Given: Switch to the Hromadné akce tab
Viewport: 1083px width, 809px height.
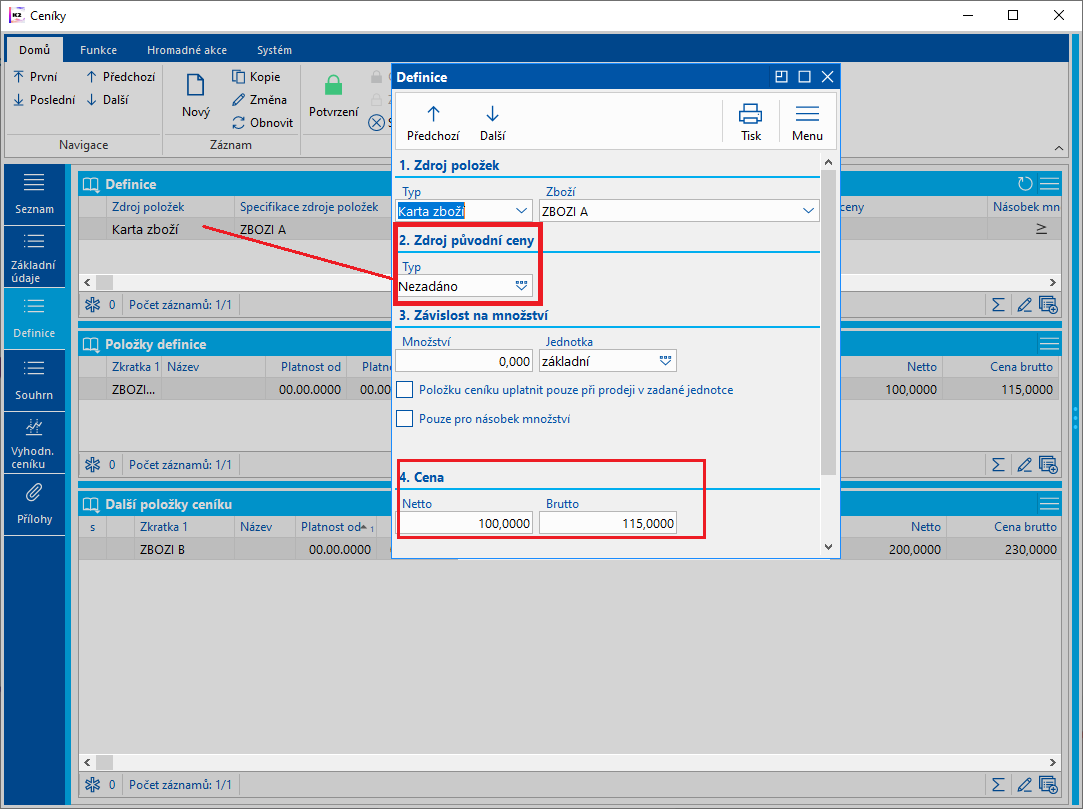Looking at the screenshot, I should (186, 50).
